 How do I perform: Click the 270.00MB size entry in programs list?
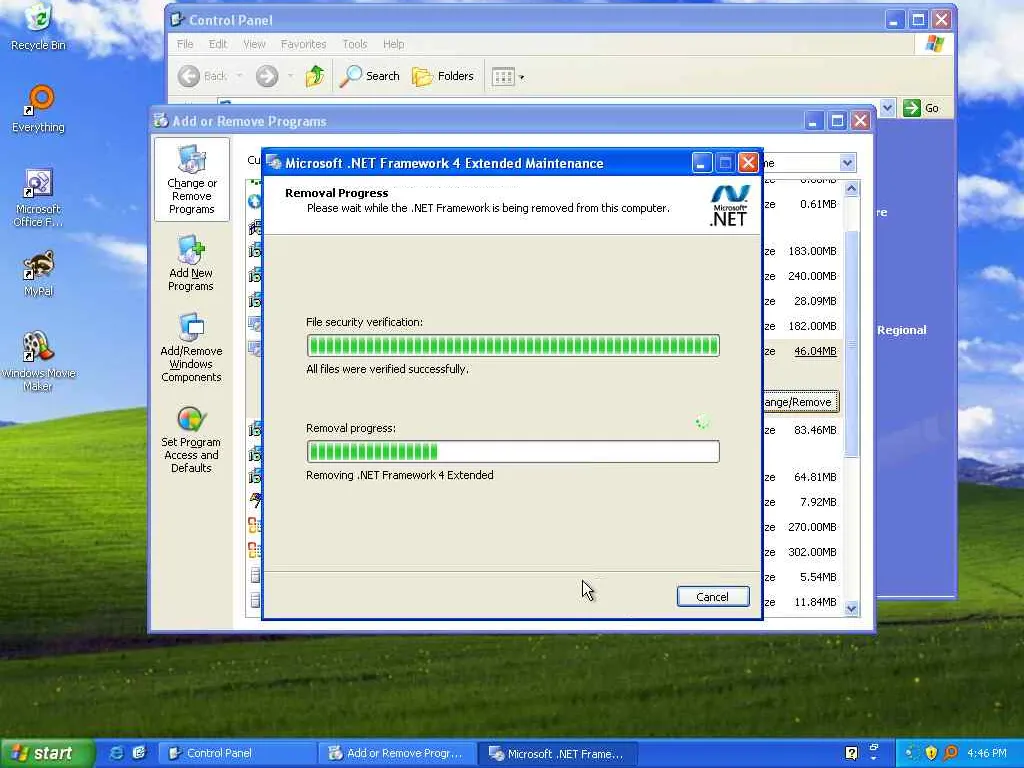click(x=812, y=527)
